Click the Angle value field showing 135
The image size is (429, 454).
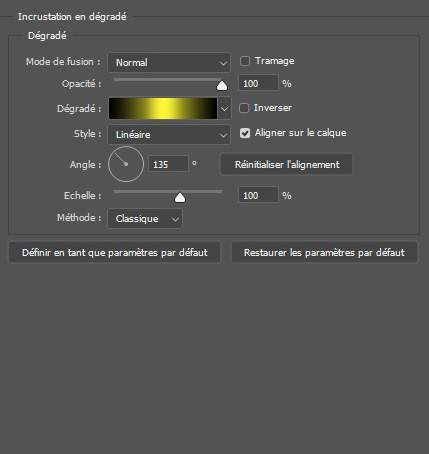click(168, 164)
